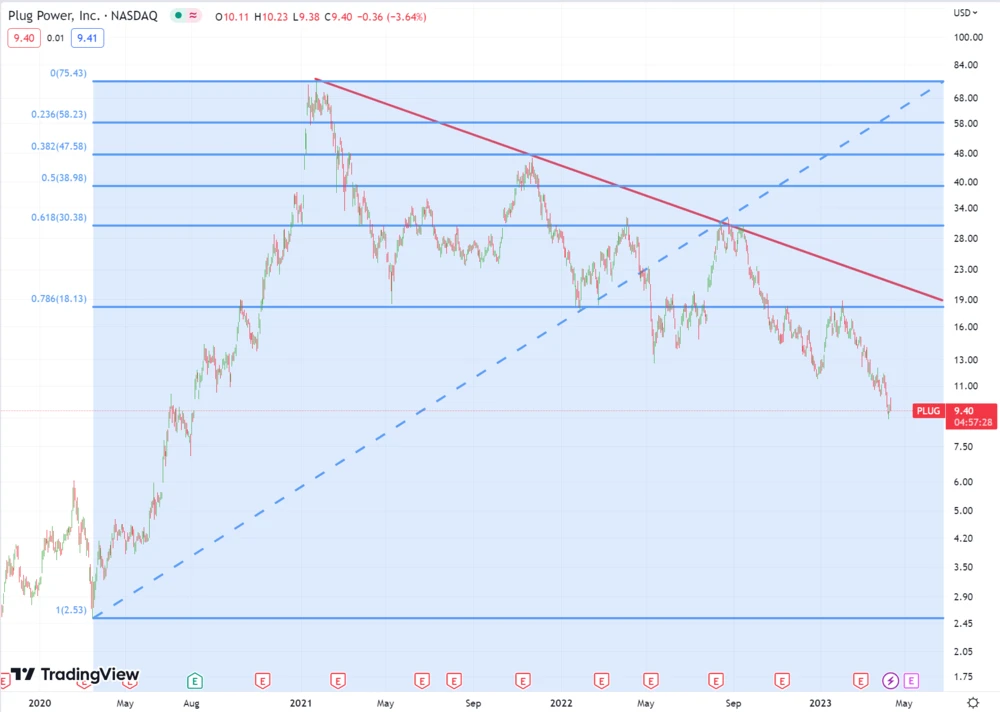Click the H10.23 high value
1000x712 pixels.
point(271,17)
